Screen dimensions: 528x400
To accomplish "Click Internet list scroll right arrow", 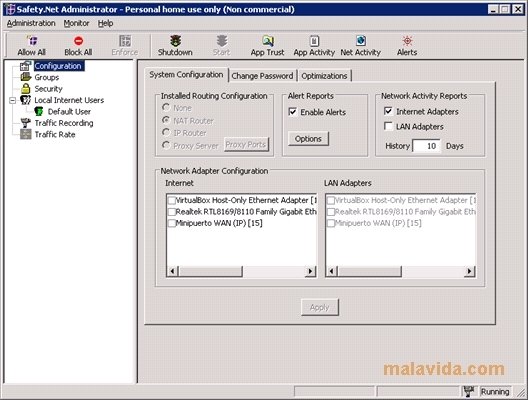I will (x=310, y=271).
